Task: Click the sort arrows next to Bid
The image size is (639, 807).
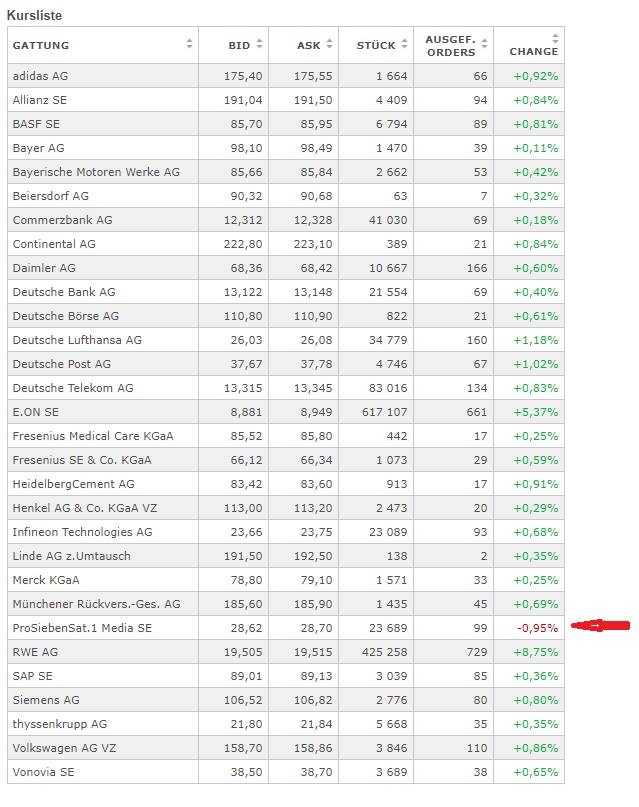Action: [260, 45]
